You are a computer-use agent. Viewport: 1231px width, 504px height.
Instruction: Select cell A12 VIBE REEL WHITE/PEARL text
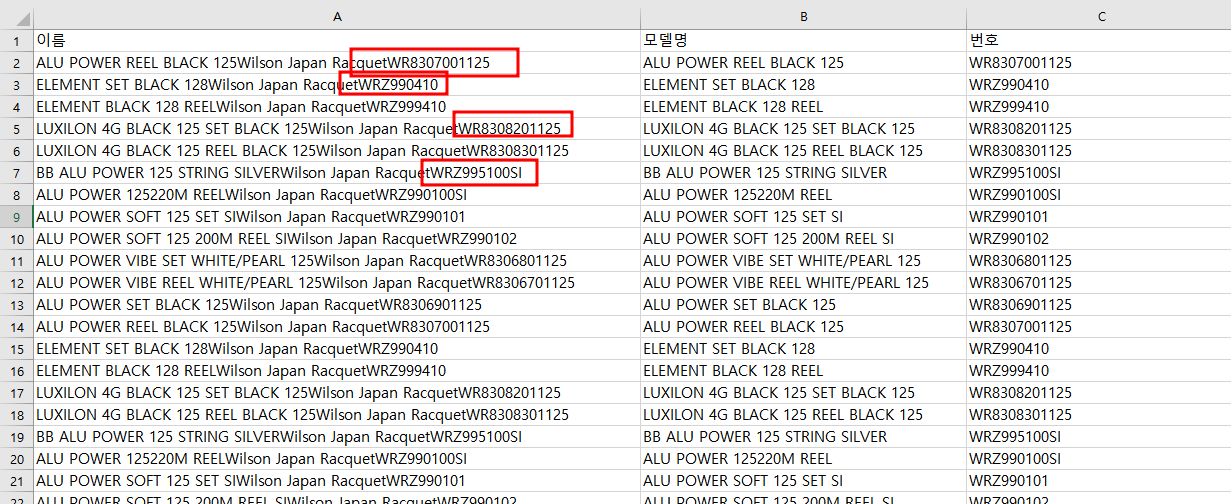[337, 283]
